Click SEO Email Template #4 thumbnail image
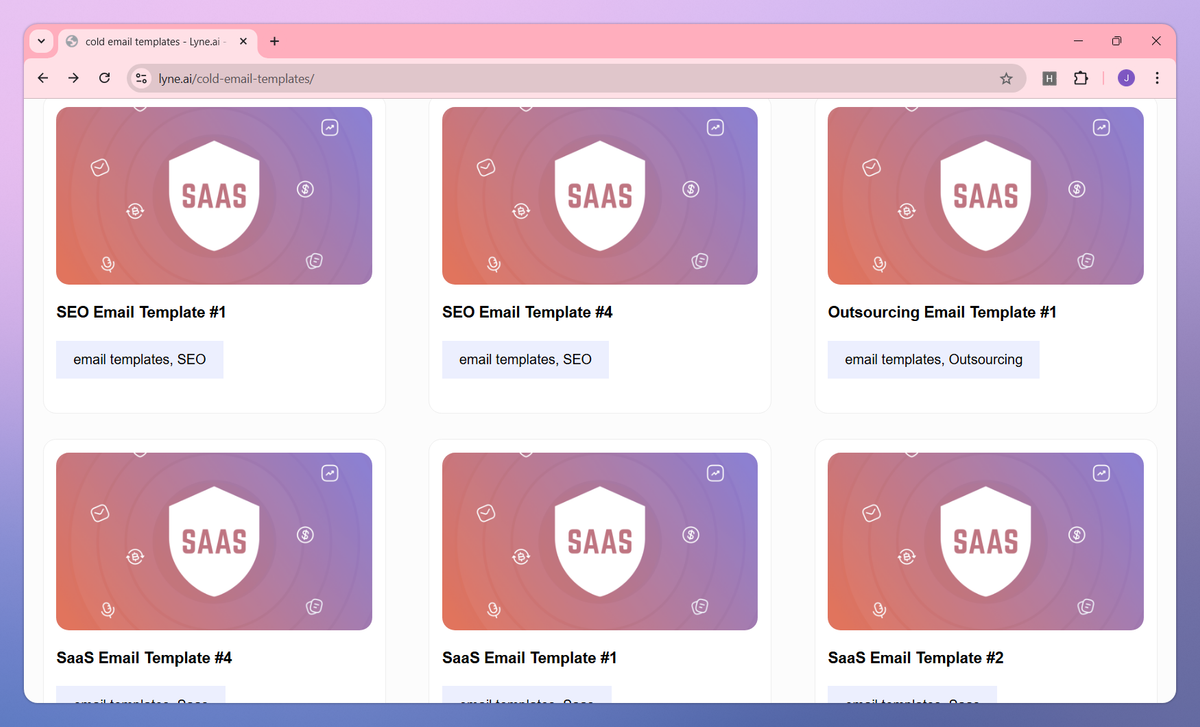The image size is (1200, 727). tap(600, 196)
